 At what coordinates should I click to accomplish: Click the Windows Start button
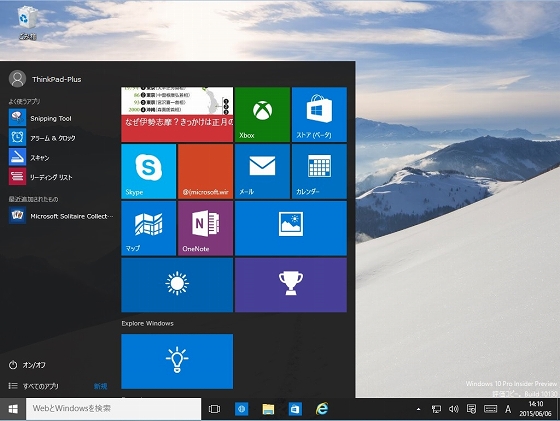pyautogui.click(x=13, y=409)
